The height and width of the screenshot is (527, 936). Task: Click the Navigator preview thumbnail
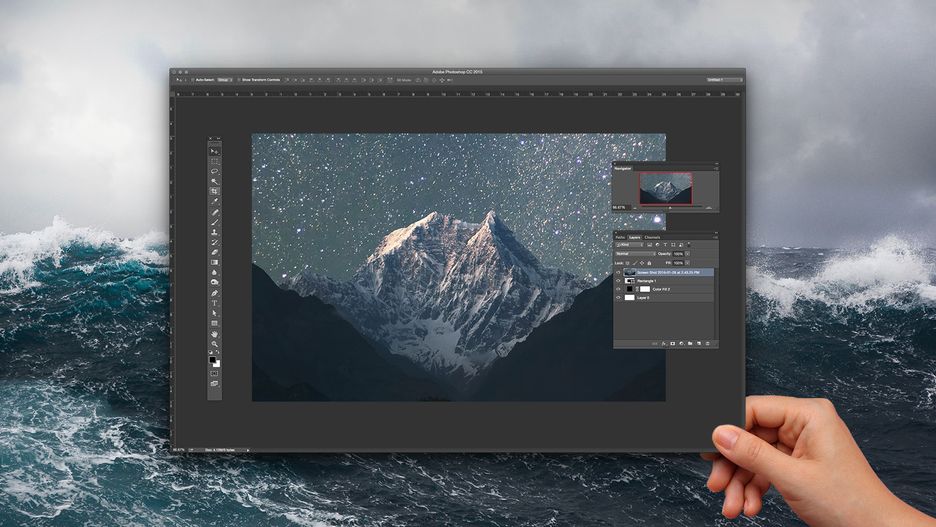click(x=666, y=189)
